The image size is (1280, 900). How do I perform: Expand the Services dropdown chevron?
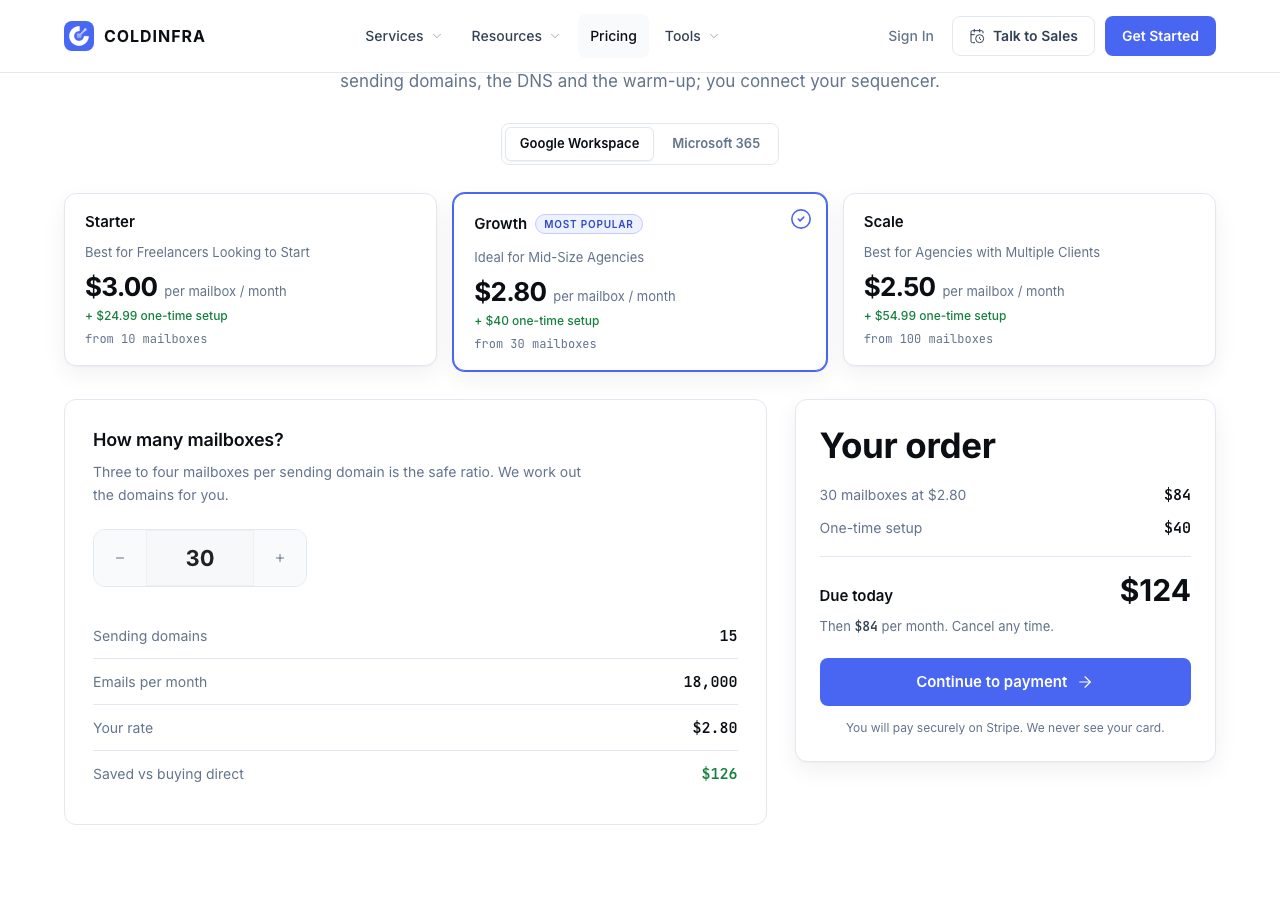click(x=436, y=36)
